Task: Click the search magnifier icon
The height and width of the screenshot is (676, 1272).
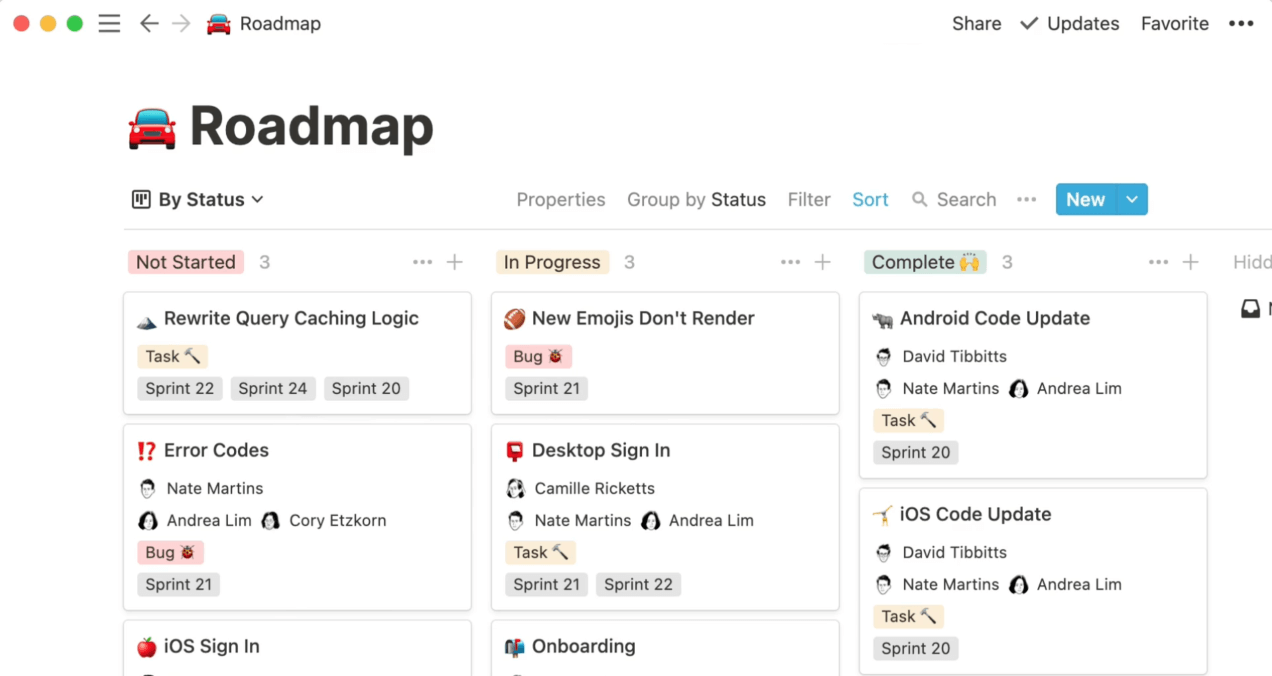Action: click(920, 200)
